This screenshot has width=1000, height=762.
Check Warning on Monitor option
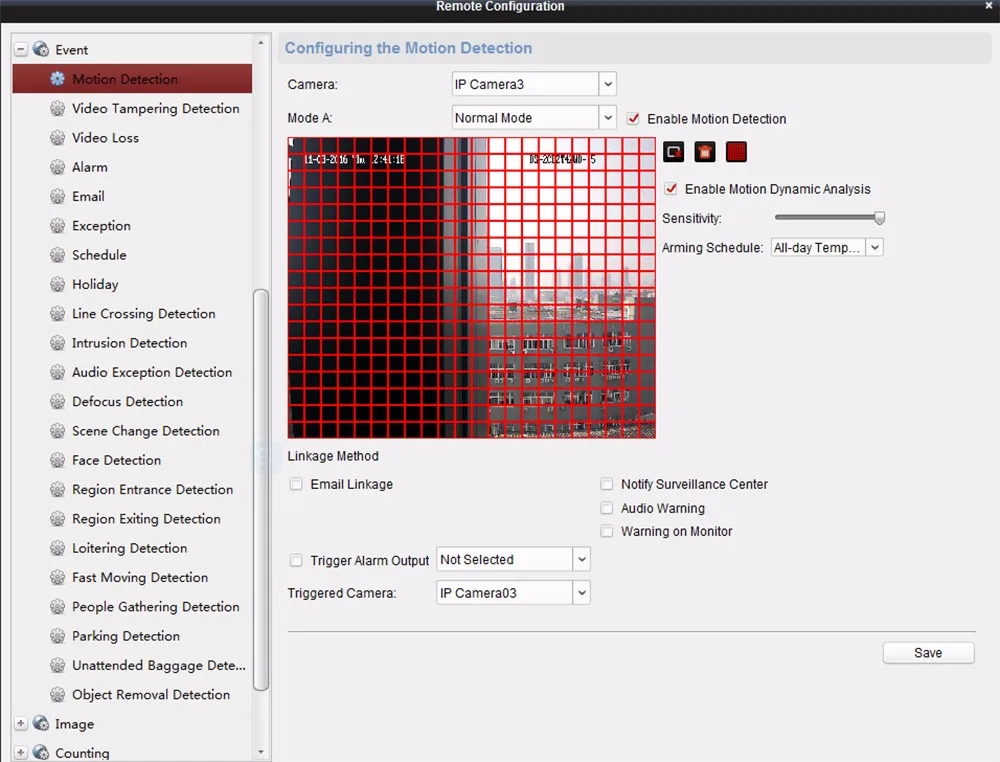click(x=607, y=531)
